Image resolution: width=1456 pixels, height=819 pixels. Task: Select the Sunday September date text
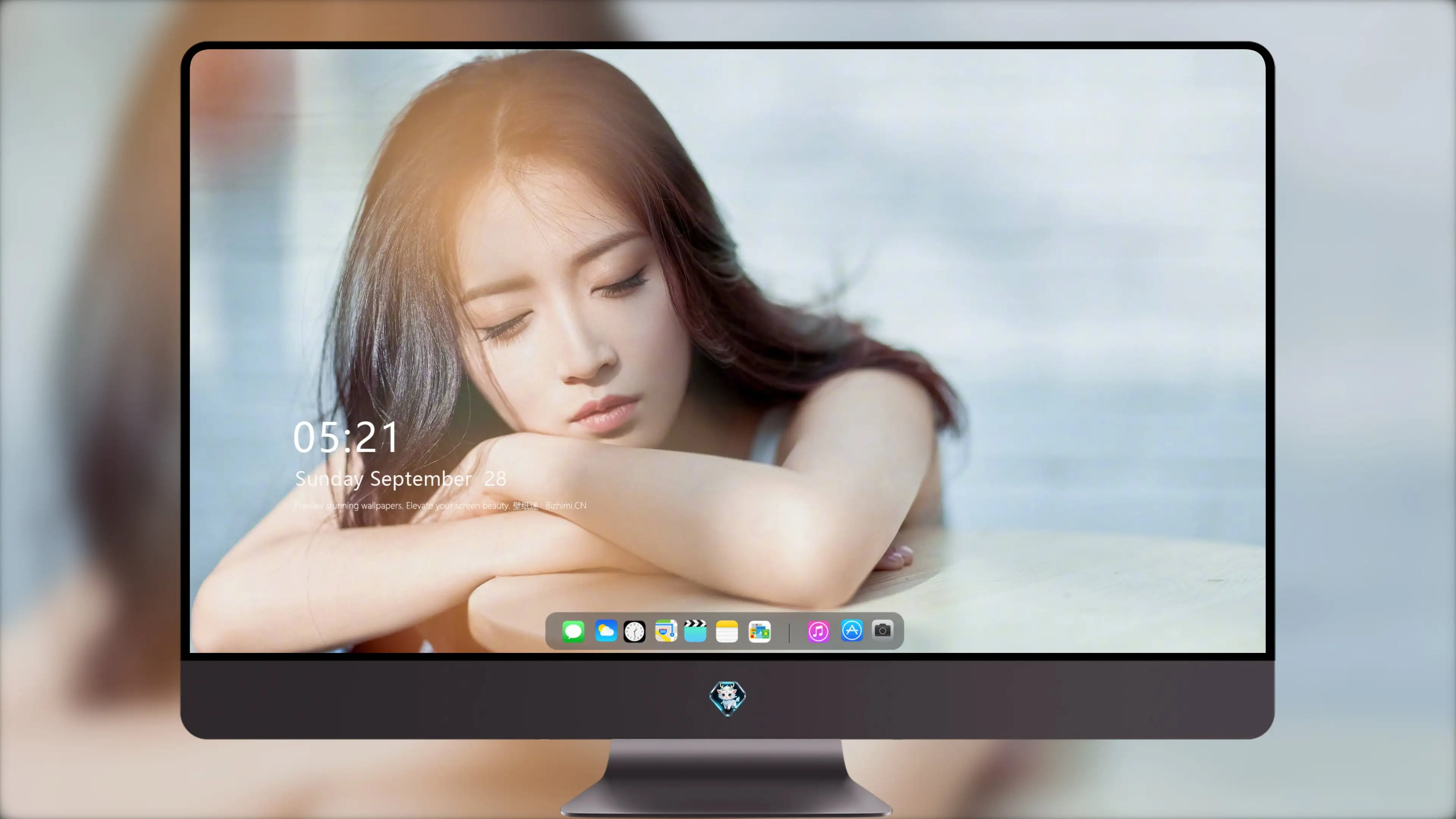[383, 479]
